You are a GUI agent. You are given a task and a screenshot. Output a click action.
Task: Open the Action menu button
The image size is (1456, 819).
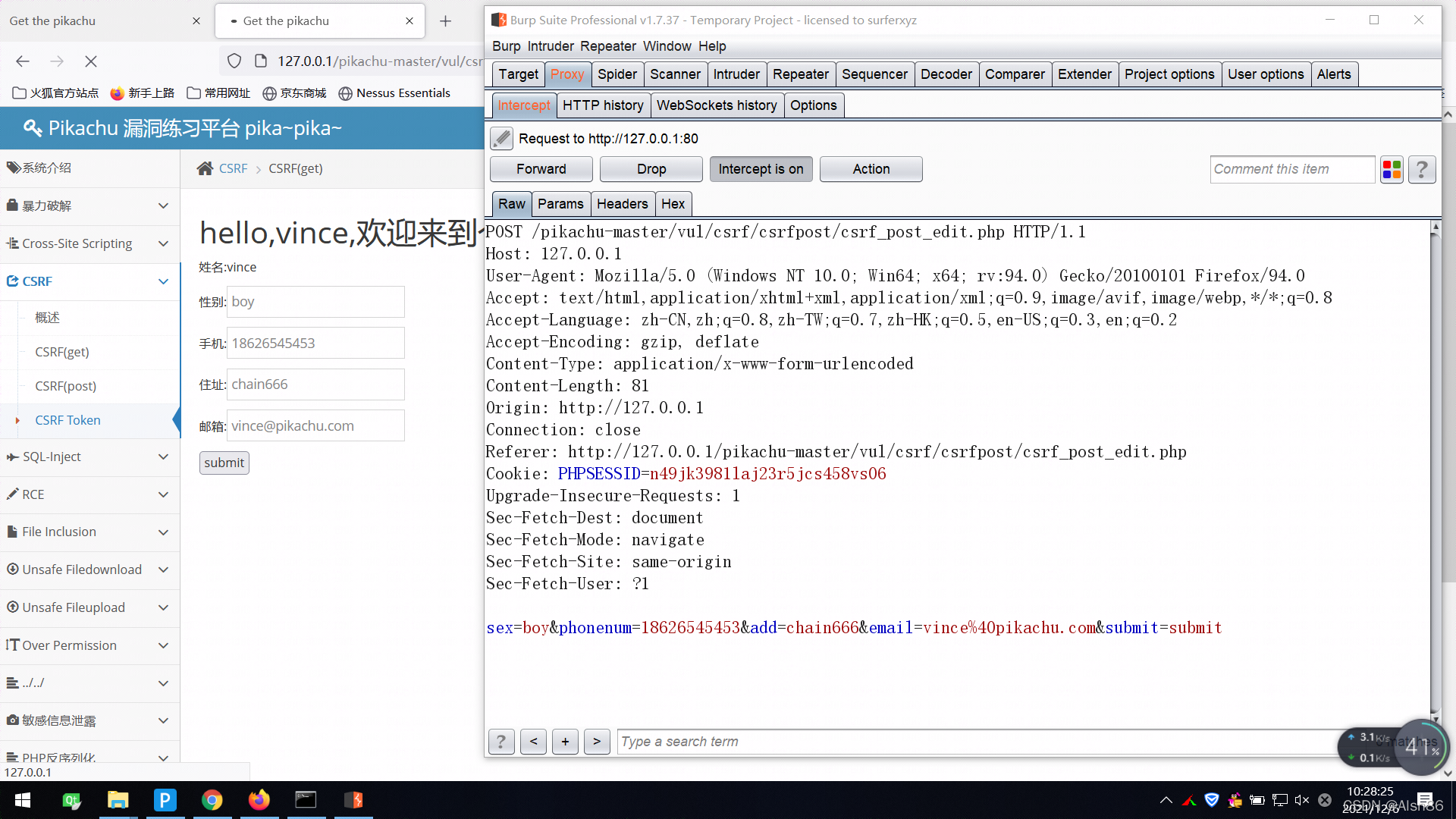[x=871, y=169]
